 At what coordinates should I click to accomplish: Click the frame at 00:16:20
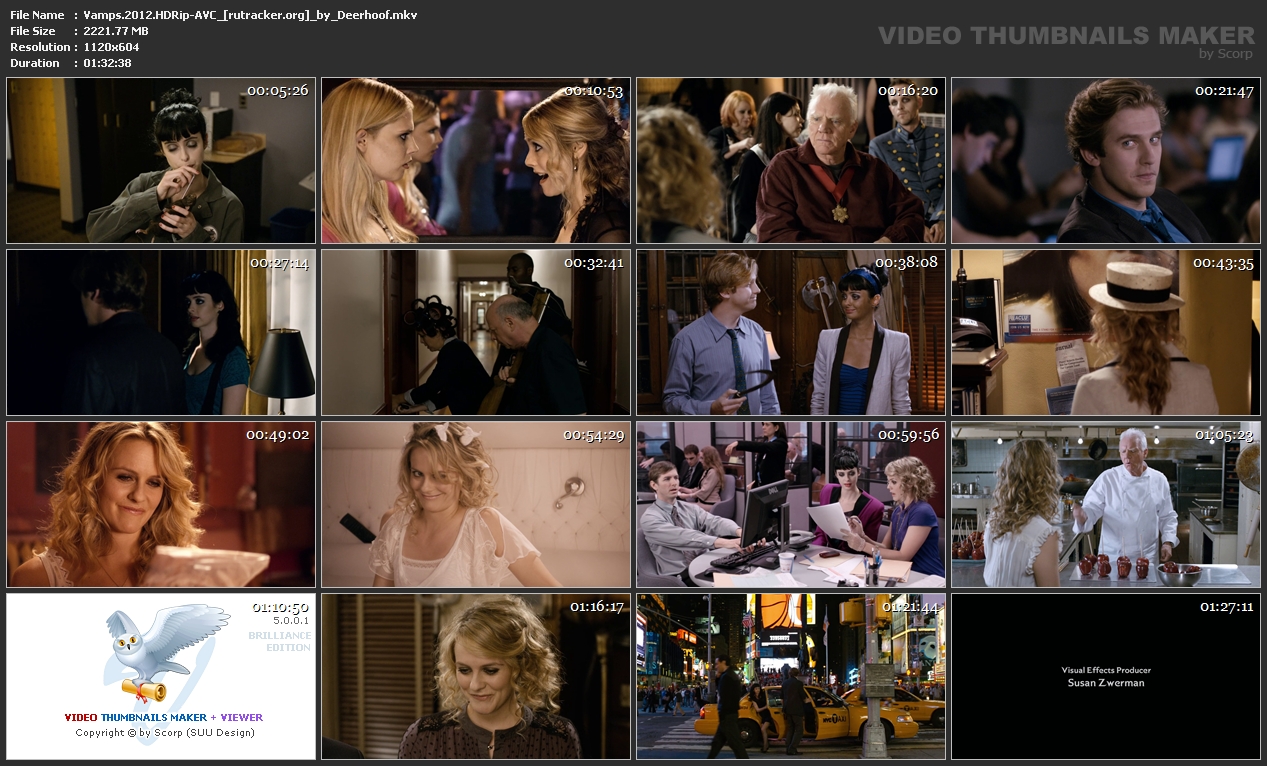pos(791,161)
